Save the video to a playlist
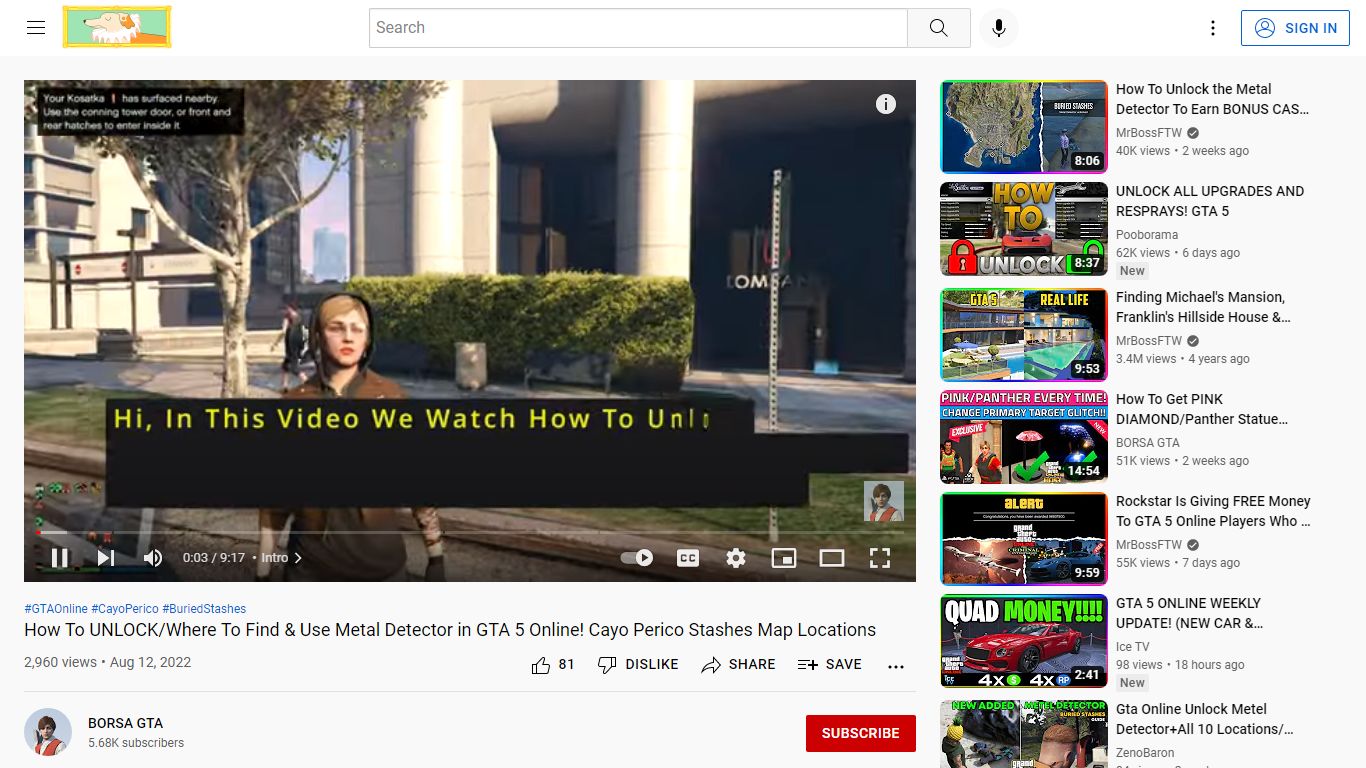This screenshot has height=768, width=1366. 830,665
